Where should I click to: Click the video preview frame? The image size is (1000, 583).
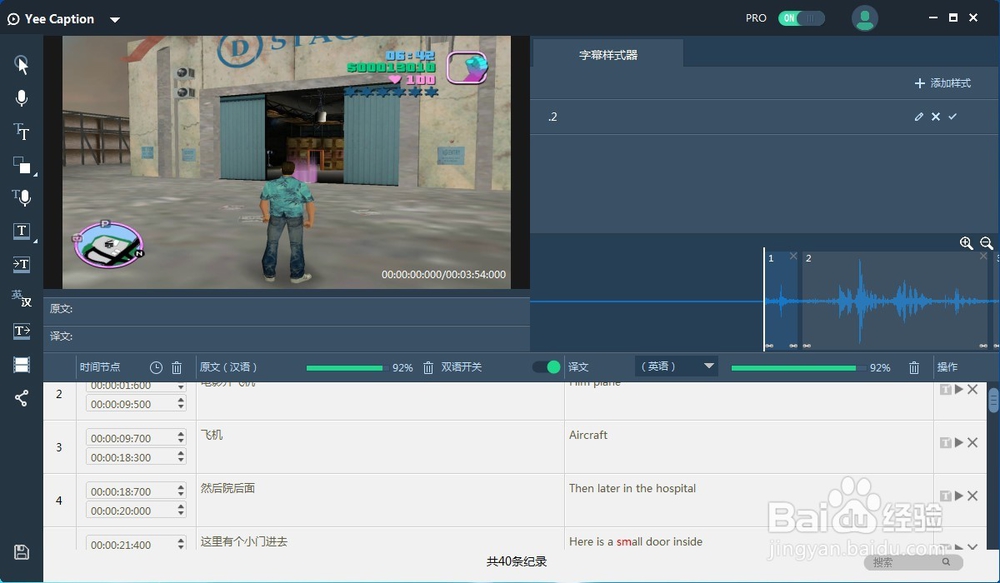[286, 162]
